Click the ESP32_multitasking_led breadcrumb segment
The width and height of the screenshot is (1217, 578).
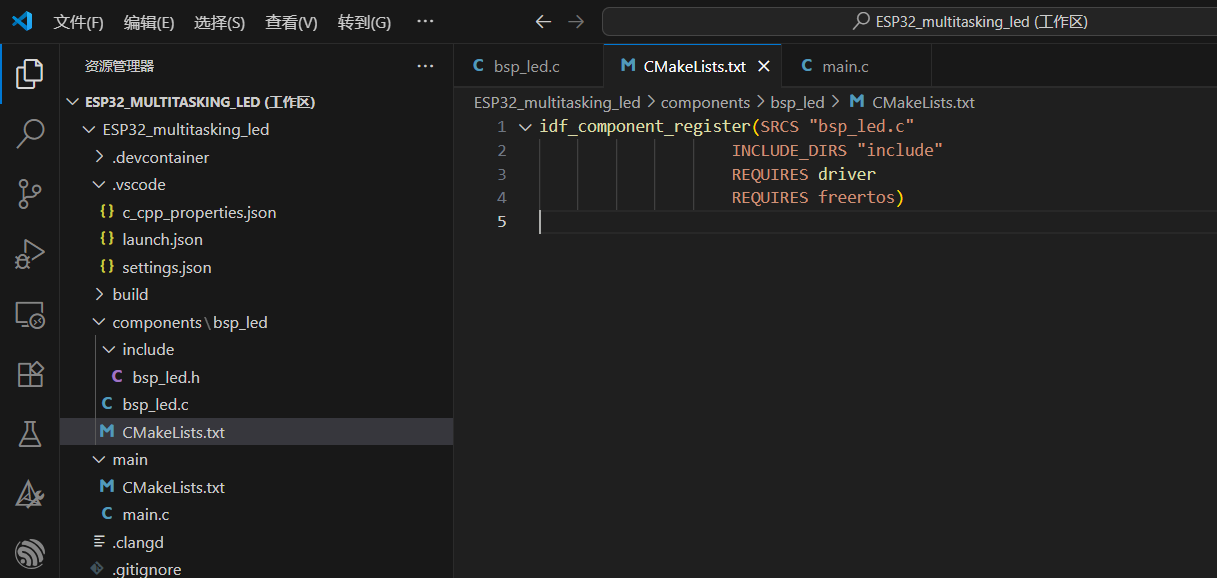[x=557, y=102]
